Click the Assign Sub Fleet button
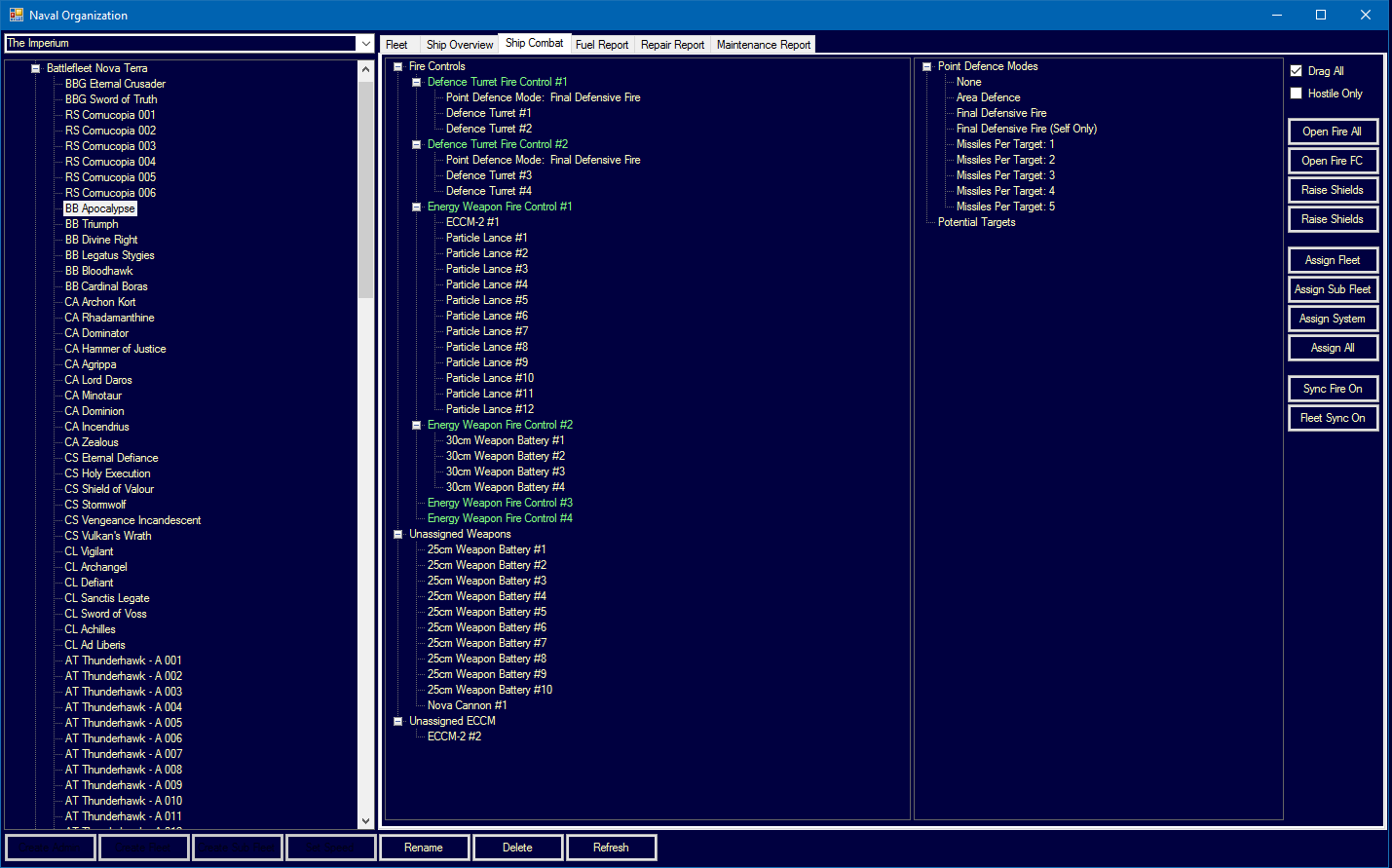Viewport: 1392px width, 868px height. pyautogui.click(x=1333, y=289)
